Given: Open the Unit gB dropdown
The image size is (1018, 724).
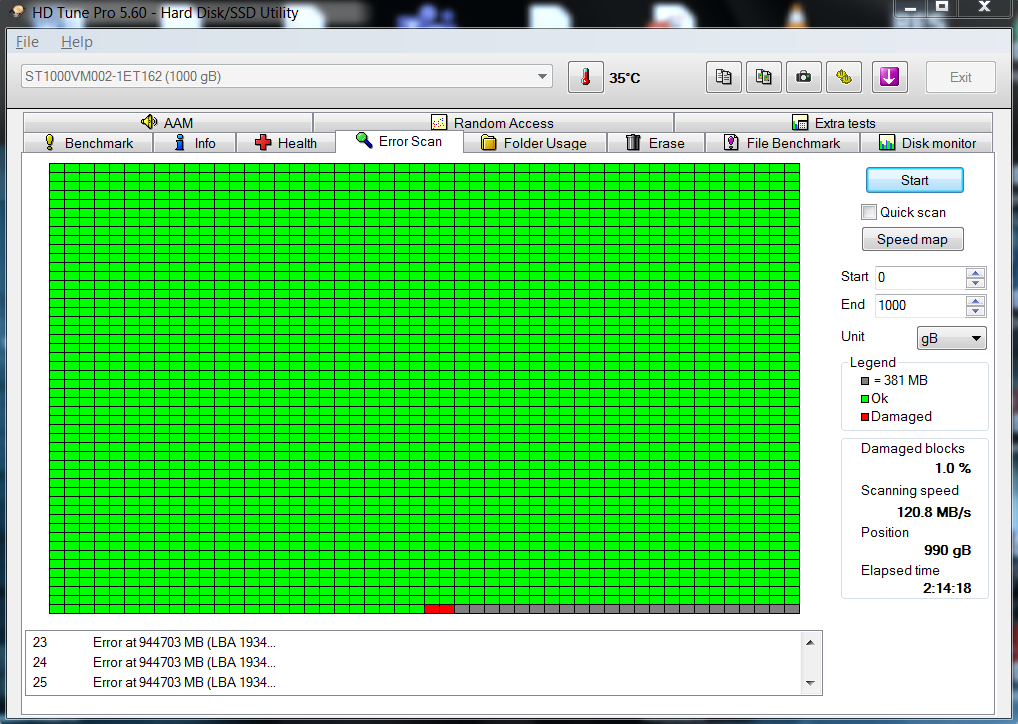Looking at the screenshot, I should pos(952,338).
